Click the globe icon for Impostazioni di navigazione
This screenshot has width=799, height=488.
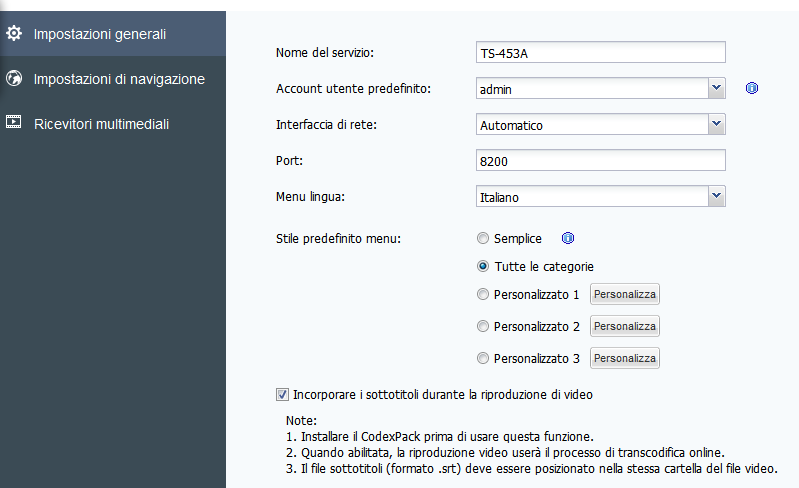click(x=14, y=78)
